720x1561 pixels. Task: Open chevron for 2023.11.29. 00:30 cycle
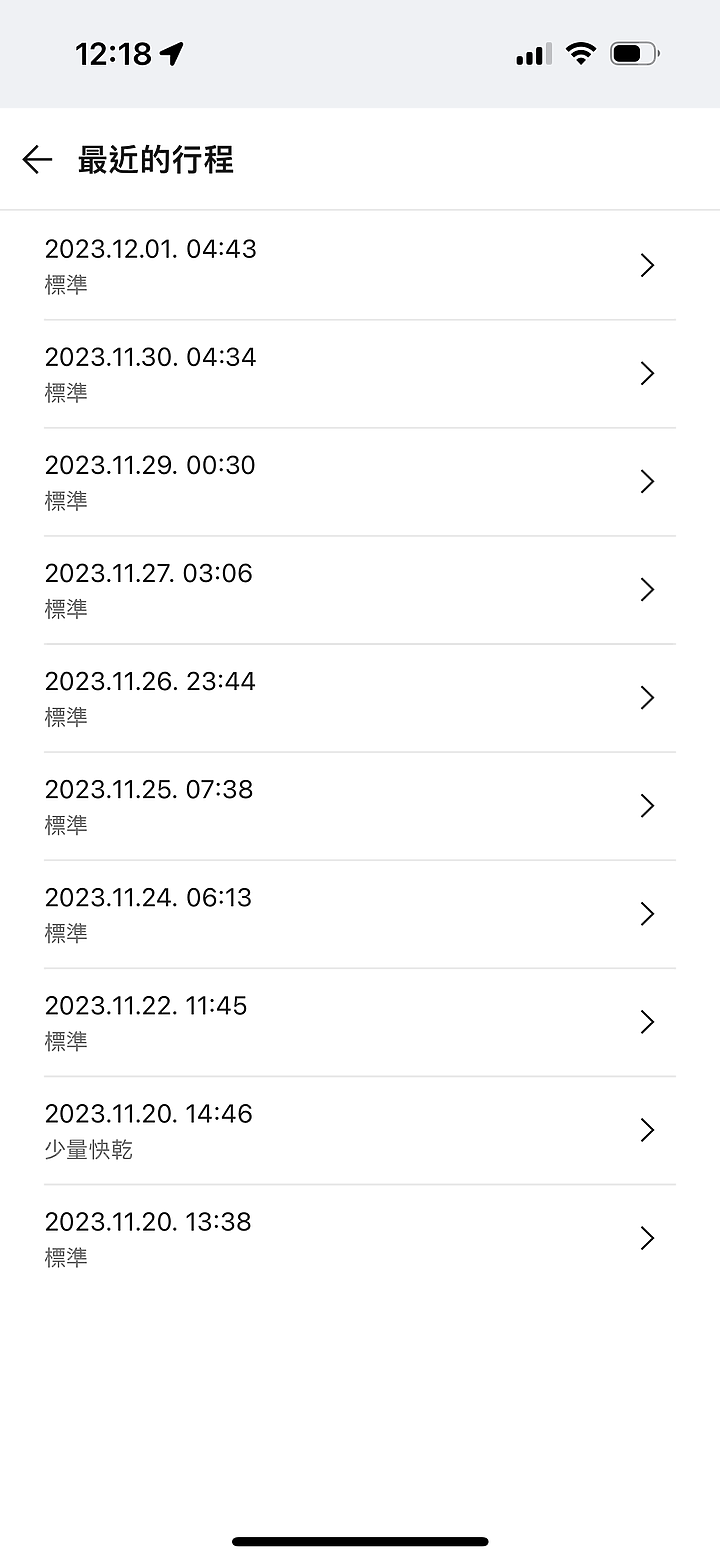(647, 481)
